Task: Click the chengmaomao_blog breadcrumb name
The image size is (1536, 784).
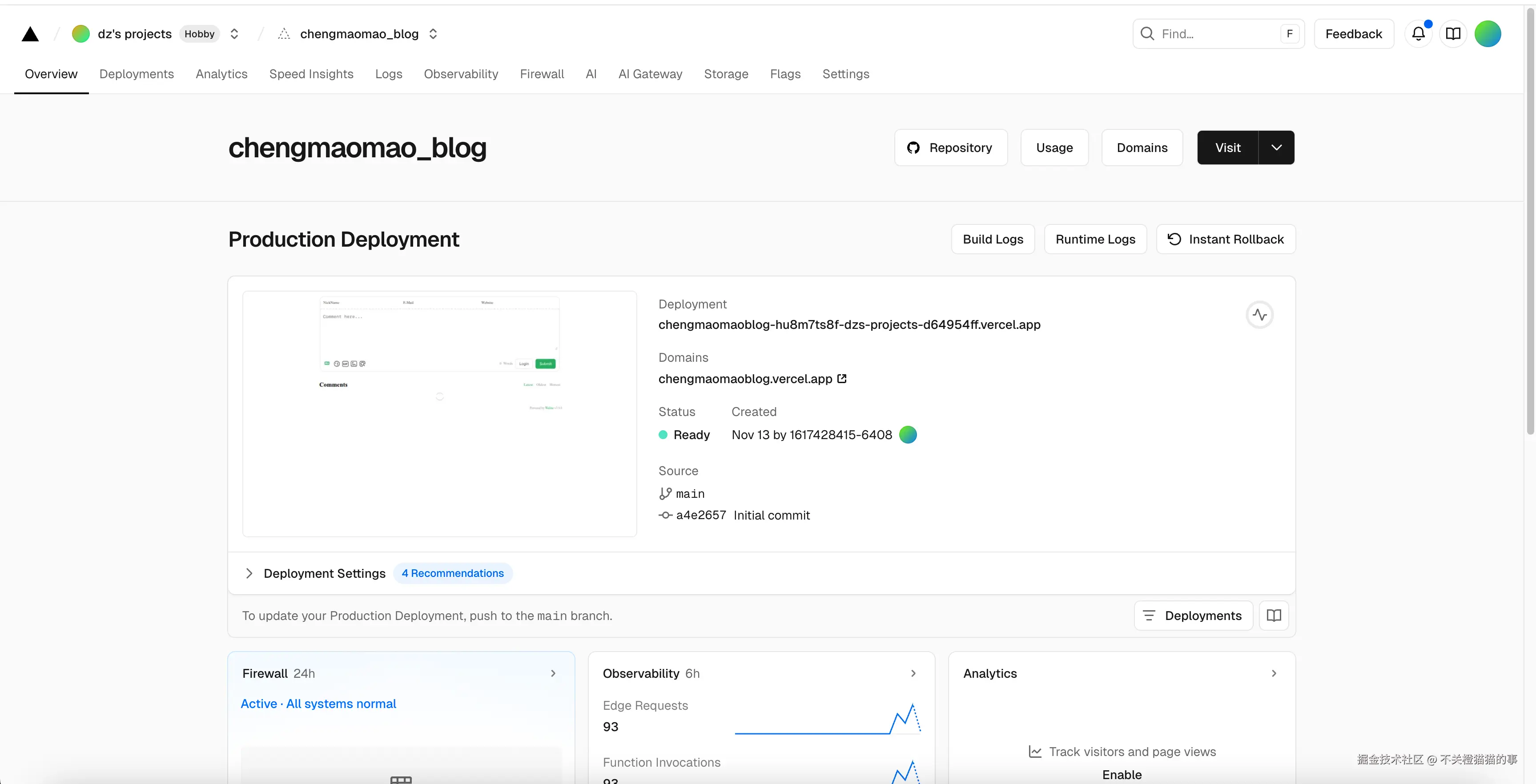Action: pyautogui.click(x=360, y=34)
